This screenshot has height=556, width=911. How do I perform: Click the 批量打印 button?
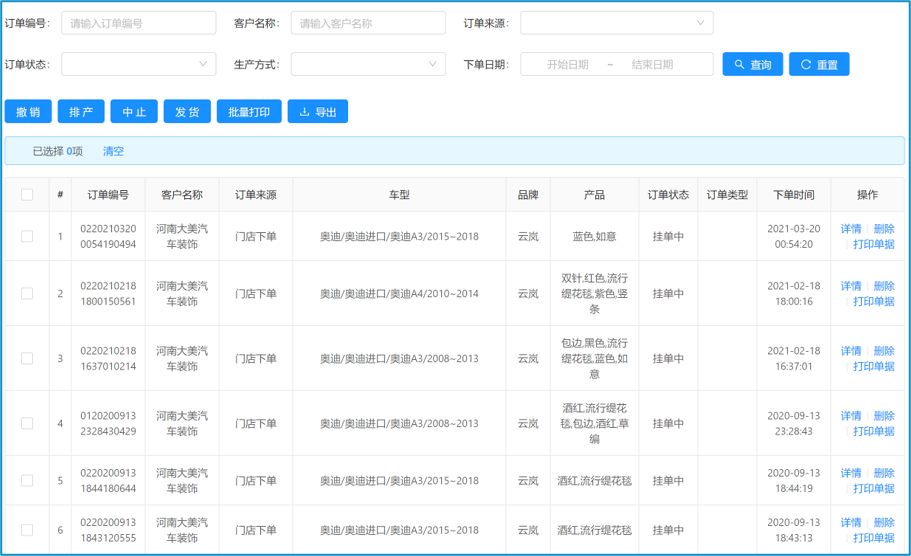point(249,112)
